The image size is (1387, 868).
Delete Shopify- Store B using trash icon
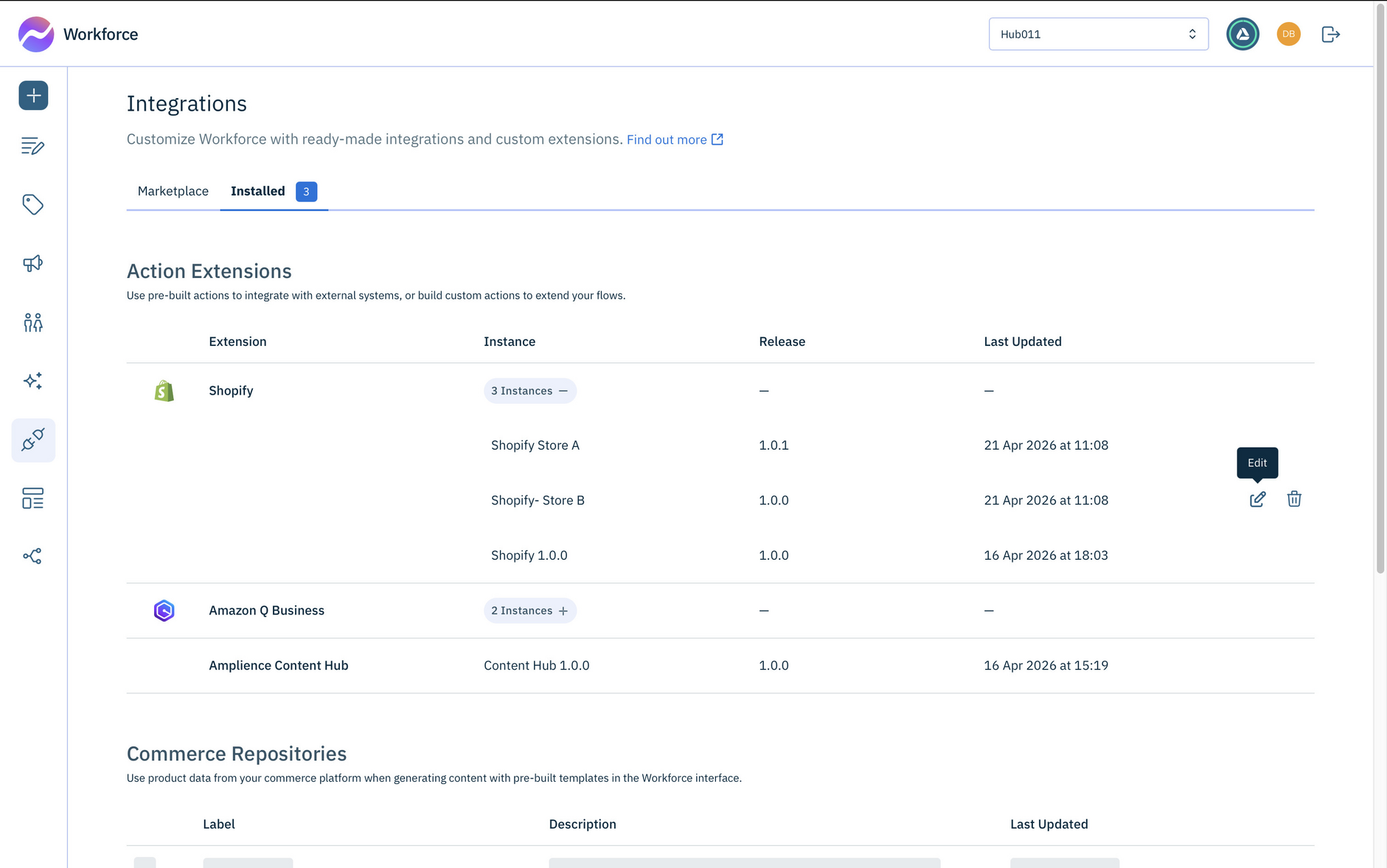(x=1294, y=499)
